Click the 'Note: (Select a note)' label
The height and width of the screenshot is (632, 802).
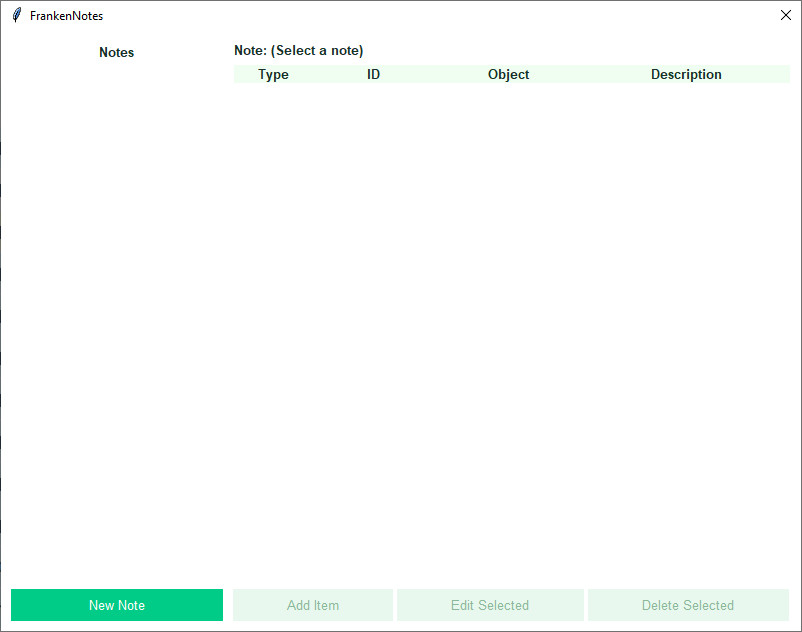coord(298,50)
